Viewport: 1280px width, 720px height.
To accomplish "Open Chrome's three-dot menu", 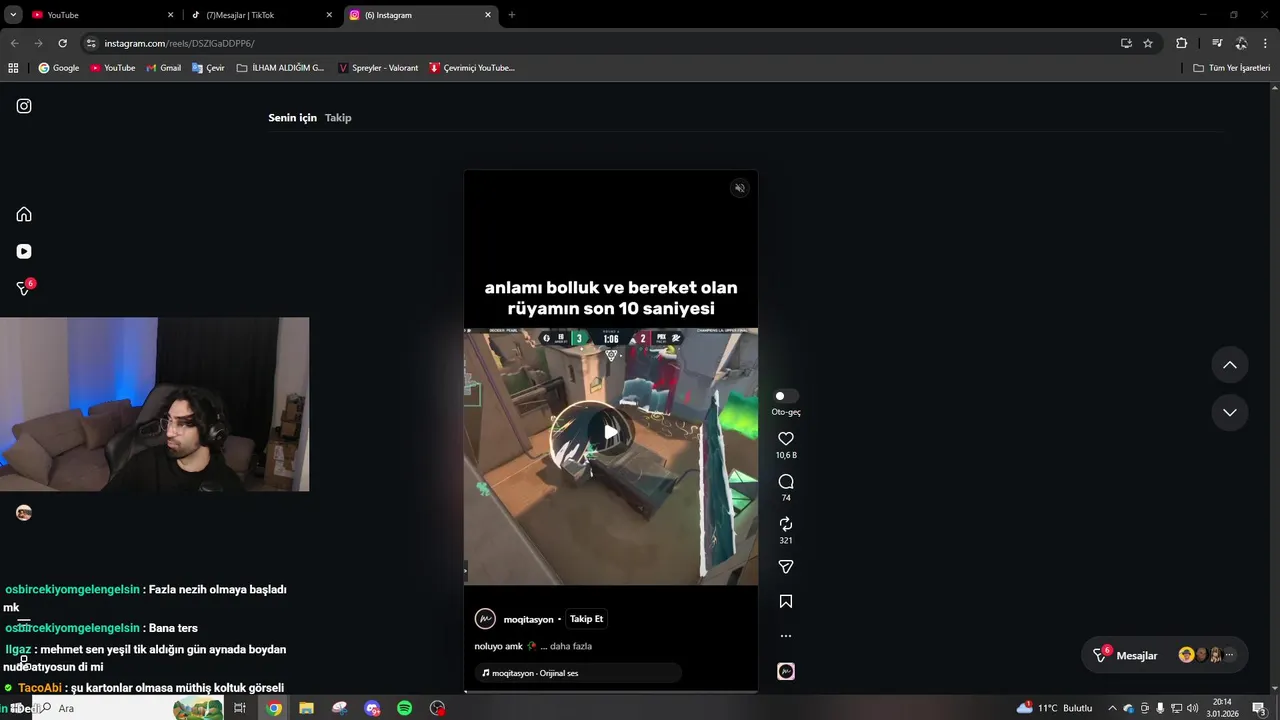I will (1265, 43).
